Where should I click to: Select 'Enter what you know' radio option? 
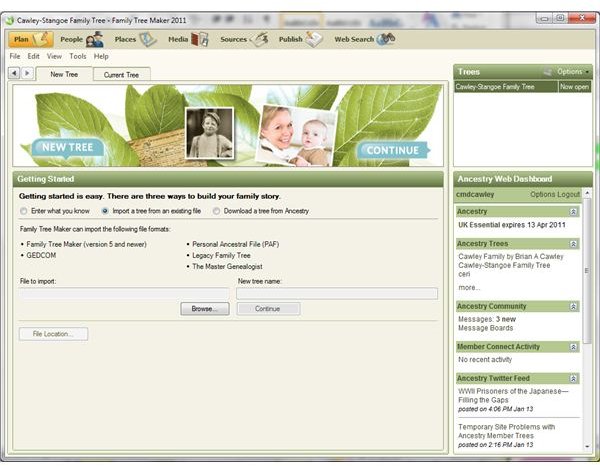24,211
